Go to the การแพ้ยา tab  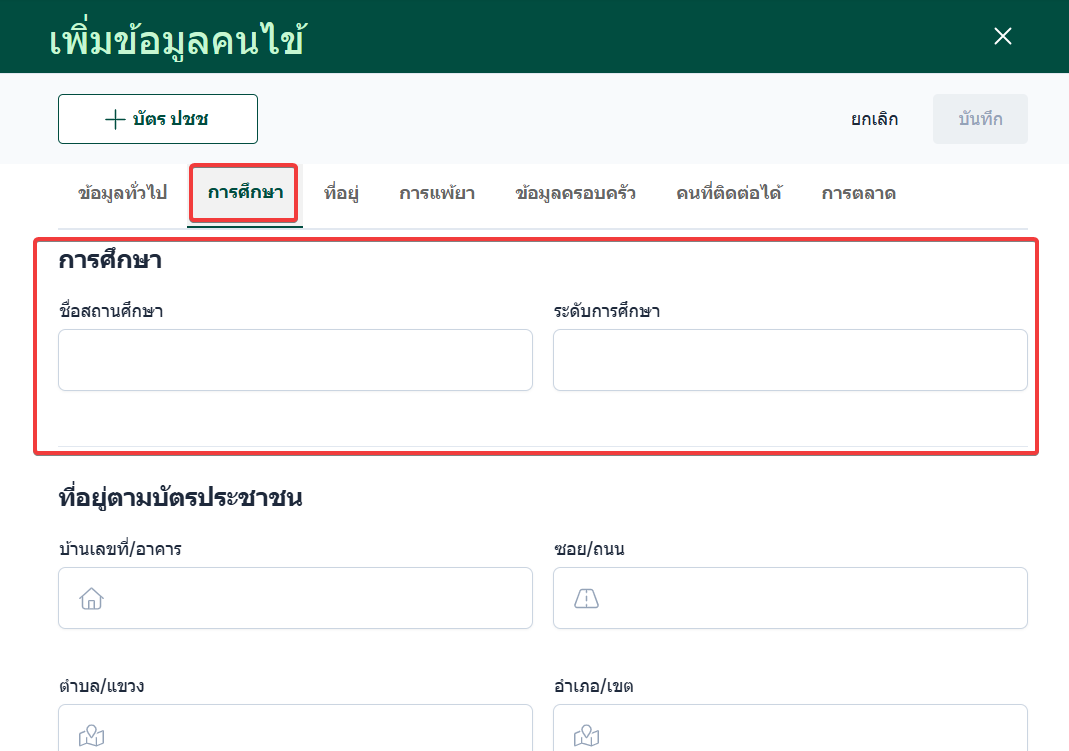click(x=437, y=193)
